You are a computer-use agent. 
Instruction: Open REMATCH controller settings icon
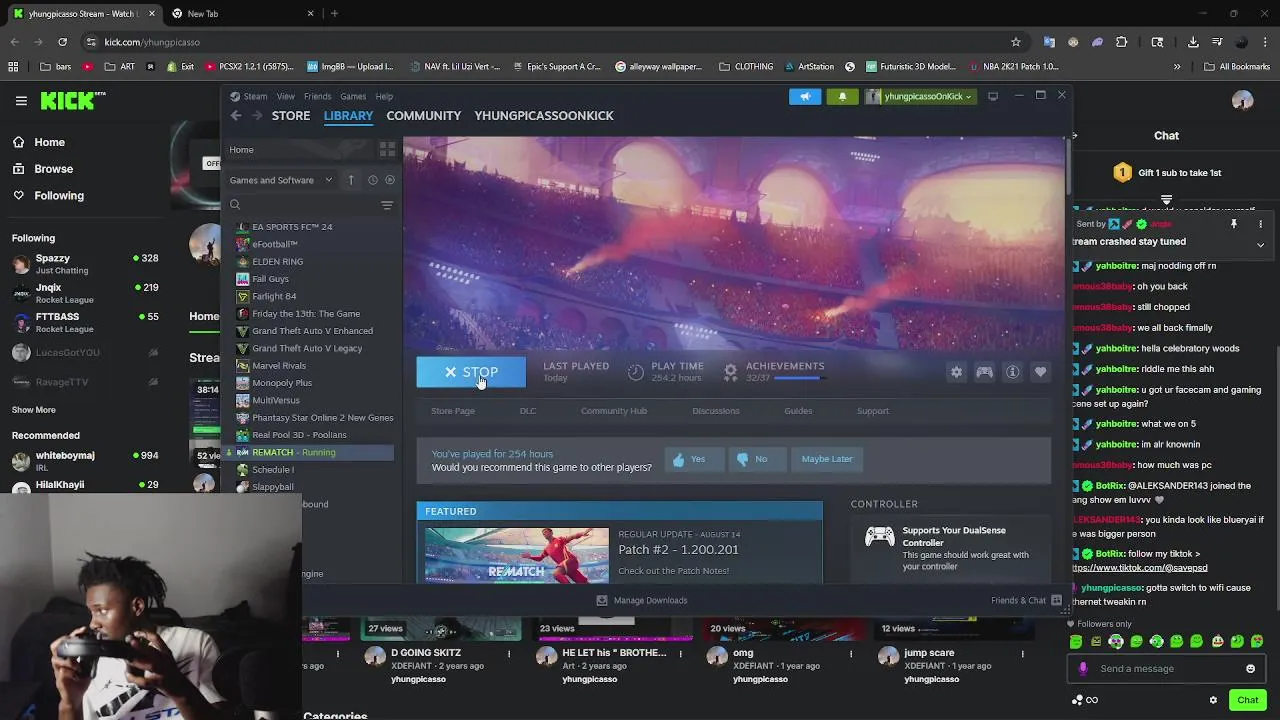click(x=985, y=372)
